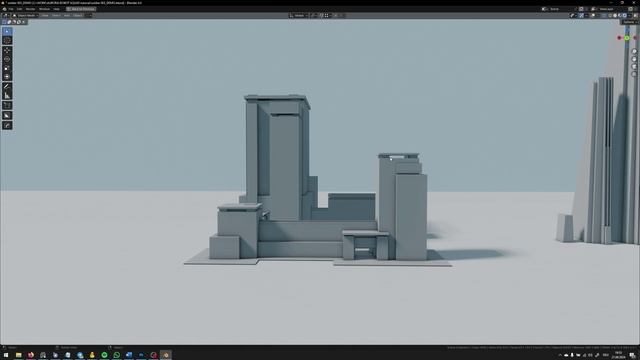Open File Explorer from taskbar
Image resolution: width=640 pixels, height=360 pixels.
[x=18, y=355]
